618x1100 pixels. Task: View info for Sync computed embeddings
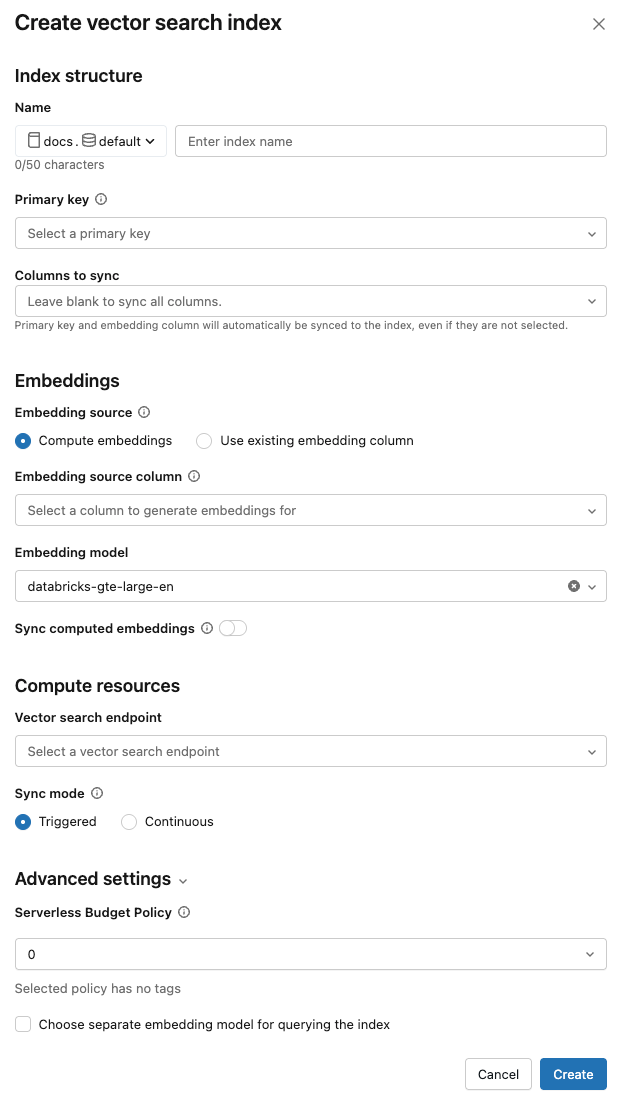pos(208,628)
